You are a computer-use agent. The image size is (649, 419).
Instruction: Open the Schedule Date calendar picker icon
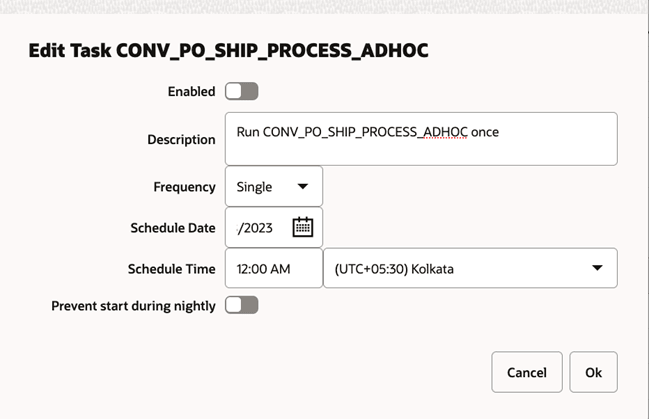pos(303,227)
